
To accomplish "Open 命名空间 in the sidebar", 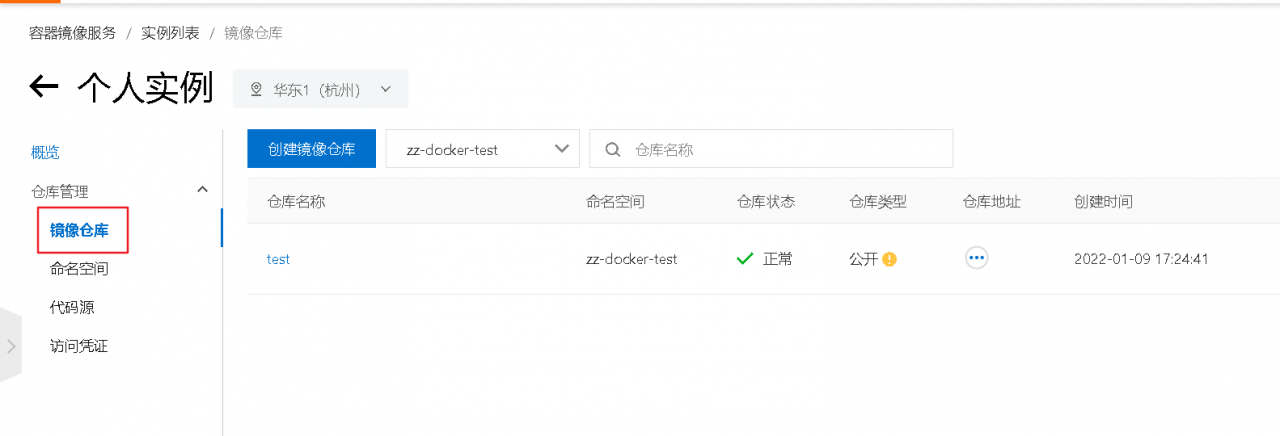I will [x=79, y=269].
